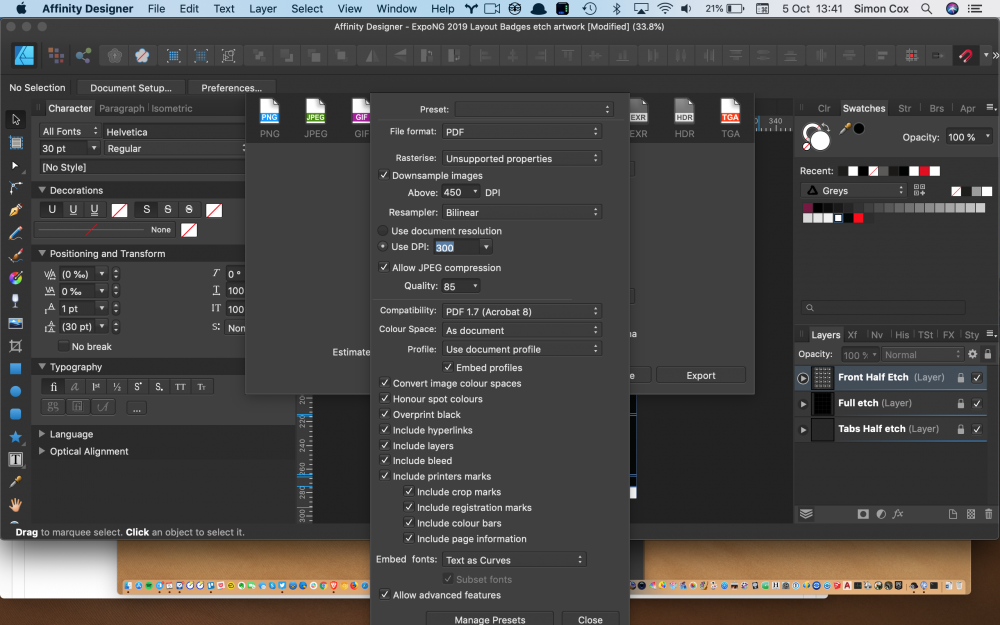Viewport: 1000px width, 625px height.
Task: Open the Resampler dropdown
Action: [522, 211]
